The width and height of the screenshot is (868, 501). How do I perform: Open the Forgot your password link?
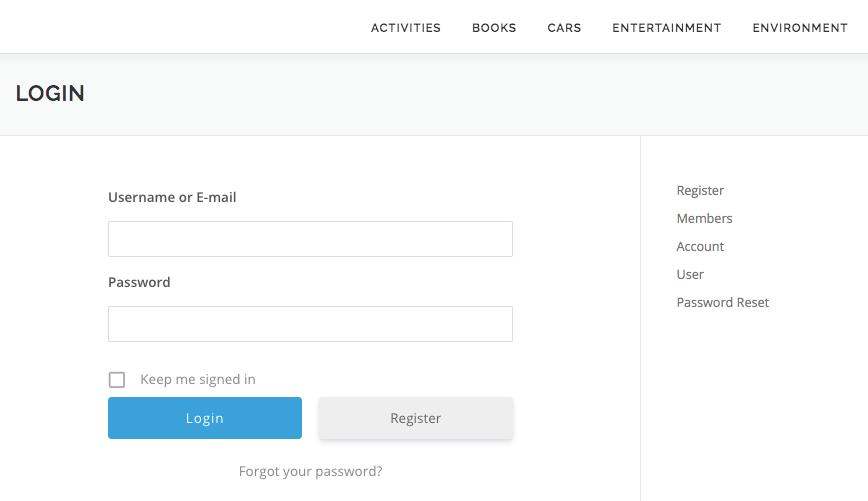(310, 471)
